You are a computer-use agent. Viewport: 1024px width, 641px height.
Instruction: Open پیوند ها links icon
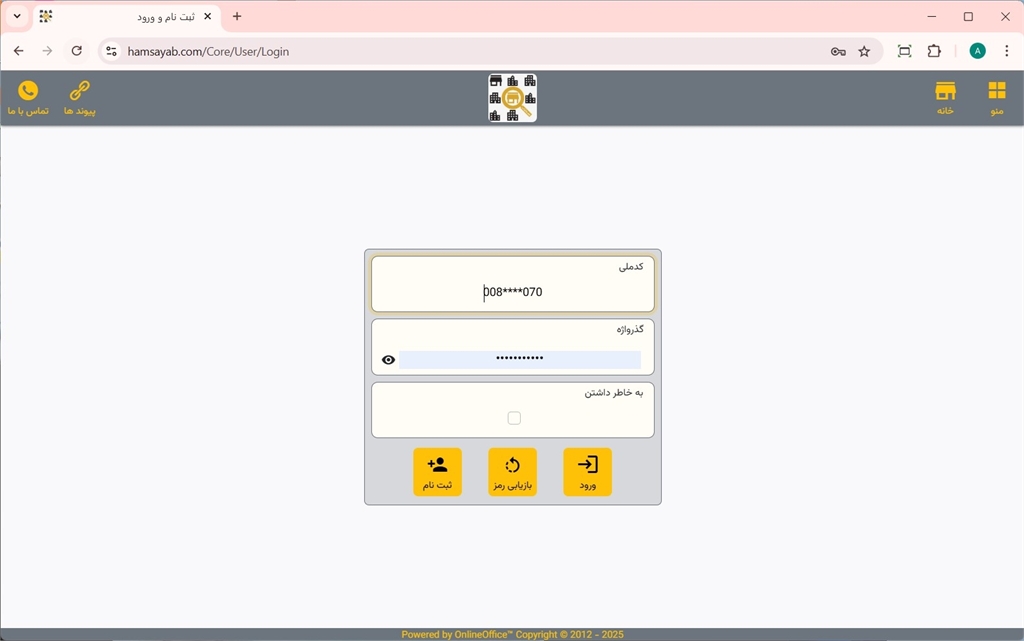click(79, 97)
